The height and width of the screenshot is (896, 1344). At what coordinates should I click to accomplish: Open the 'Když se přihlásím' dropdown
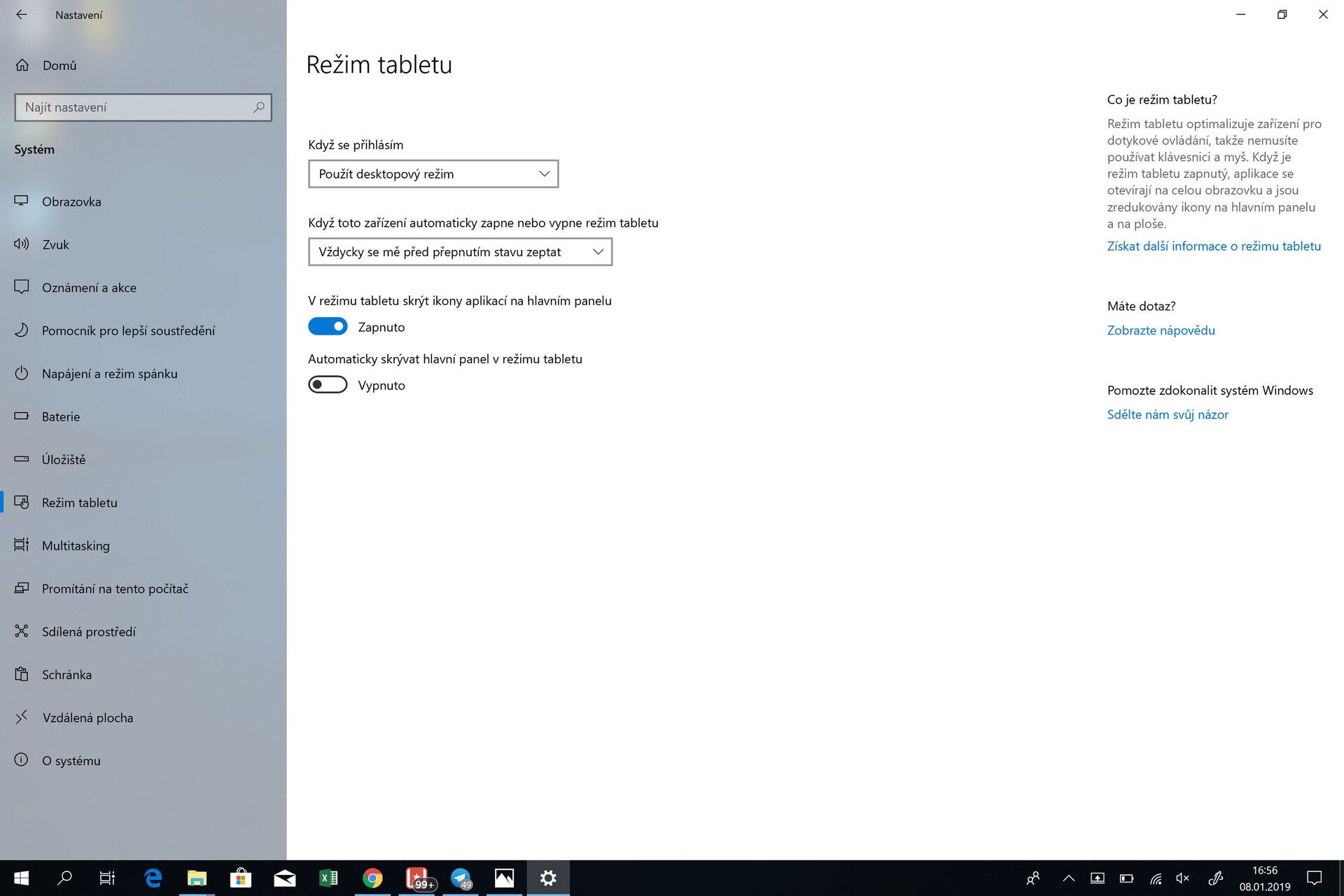[x=433, y=174]
